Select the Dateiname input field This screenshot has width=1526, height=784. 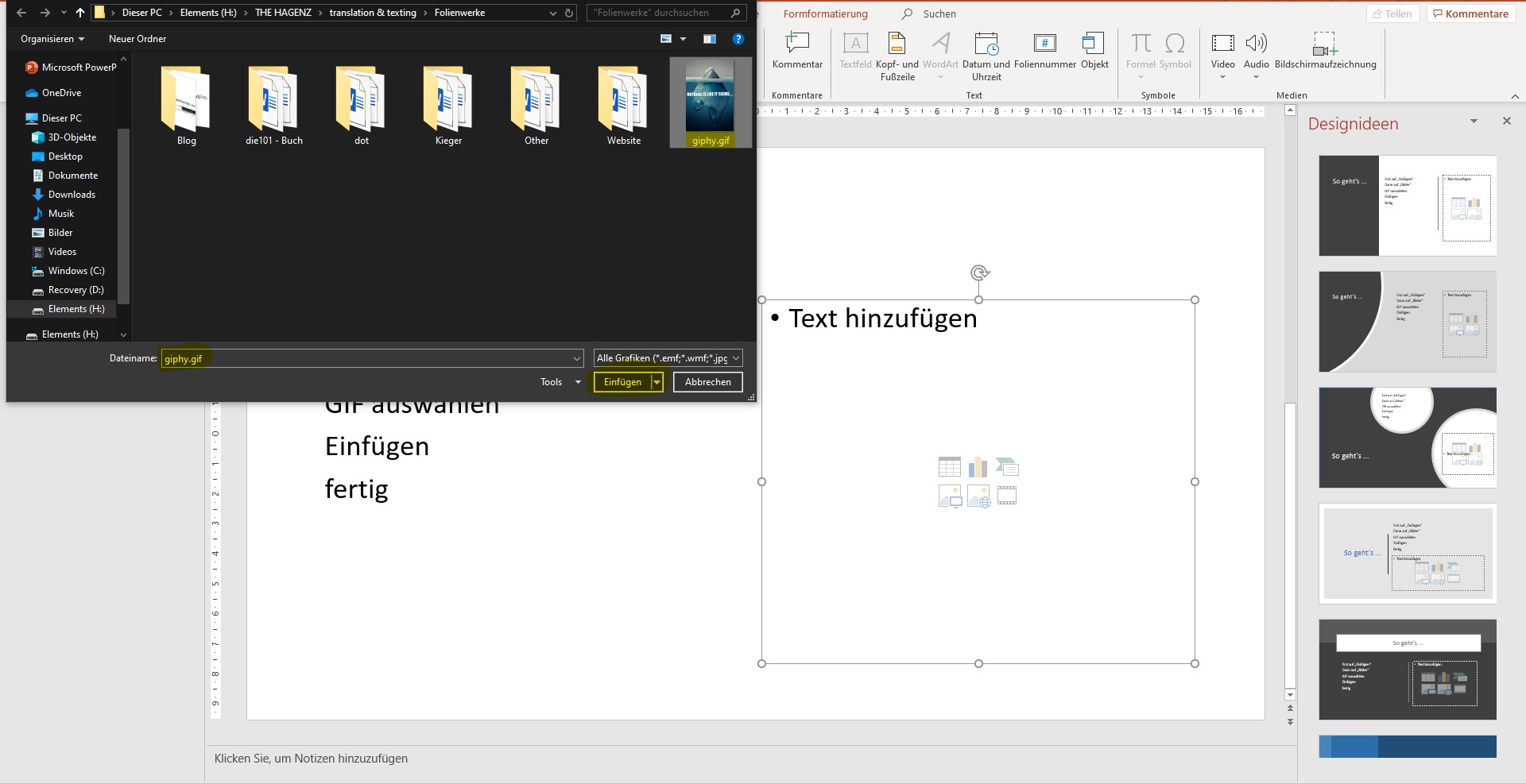point(366,359)
